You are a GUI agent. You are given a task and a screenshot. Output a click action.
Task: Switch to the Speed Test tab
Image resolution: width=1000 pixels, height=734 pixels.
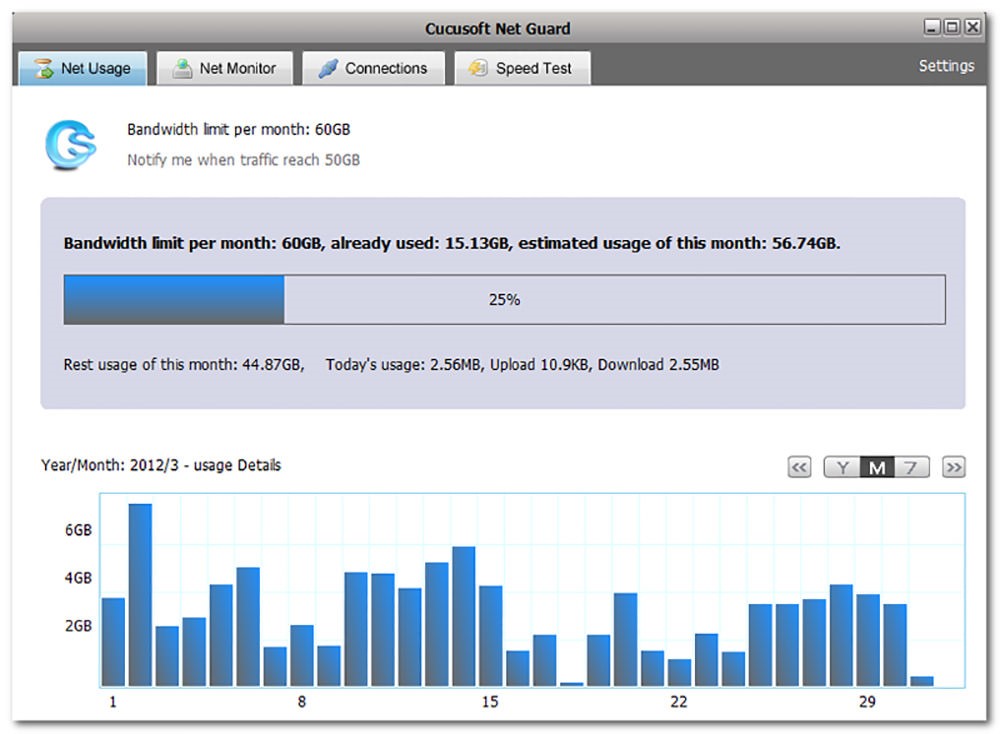pos(522,68)
